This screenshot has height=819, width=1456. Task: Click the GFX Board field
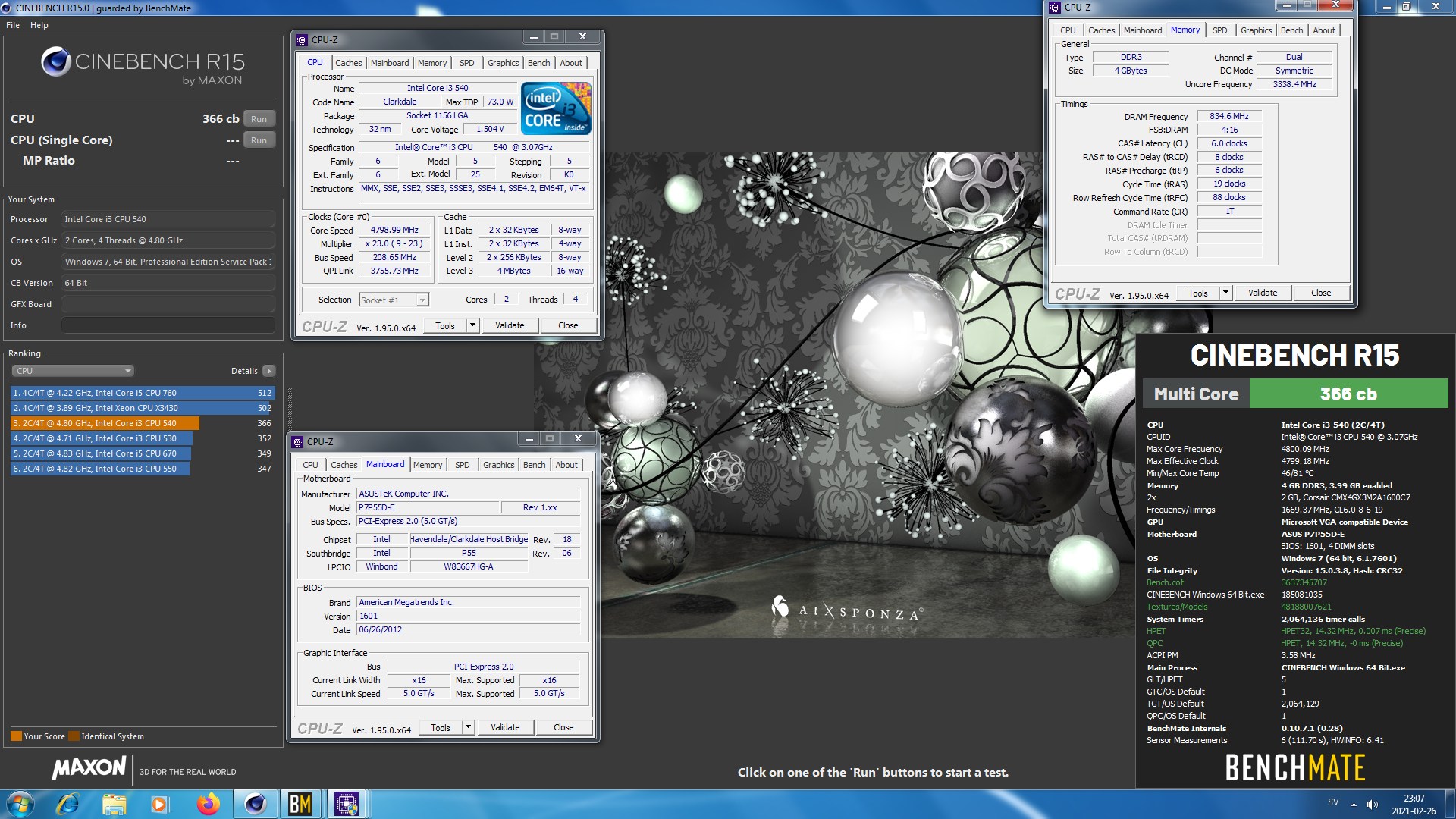tap(168, 304)
